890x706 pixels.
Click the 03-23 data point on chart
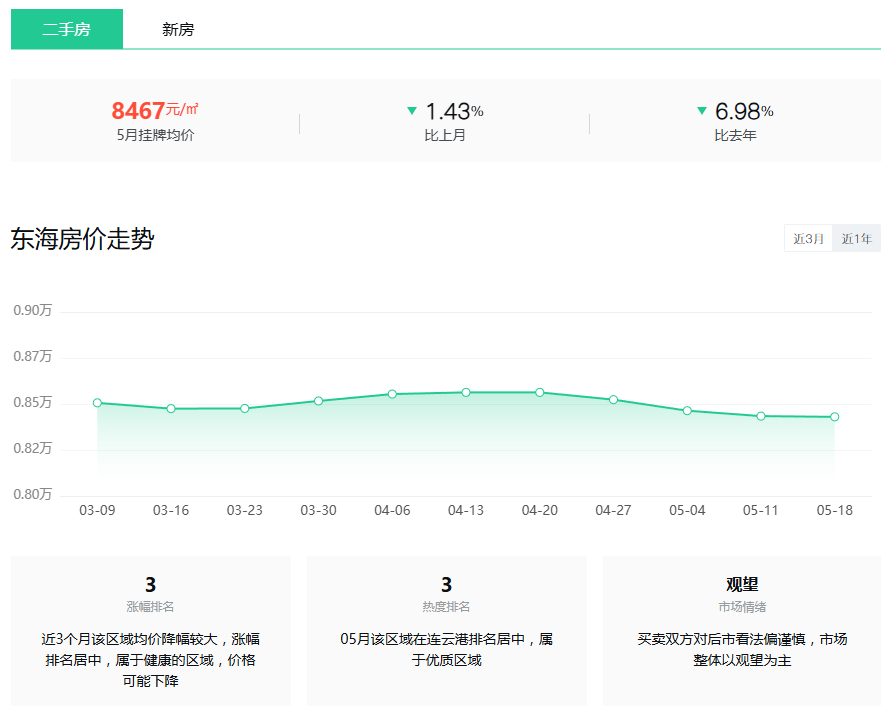(245, 409)
